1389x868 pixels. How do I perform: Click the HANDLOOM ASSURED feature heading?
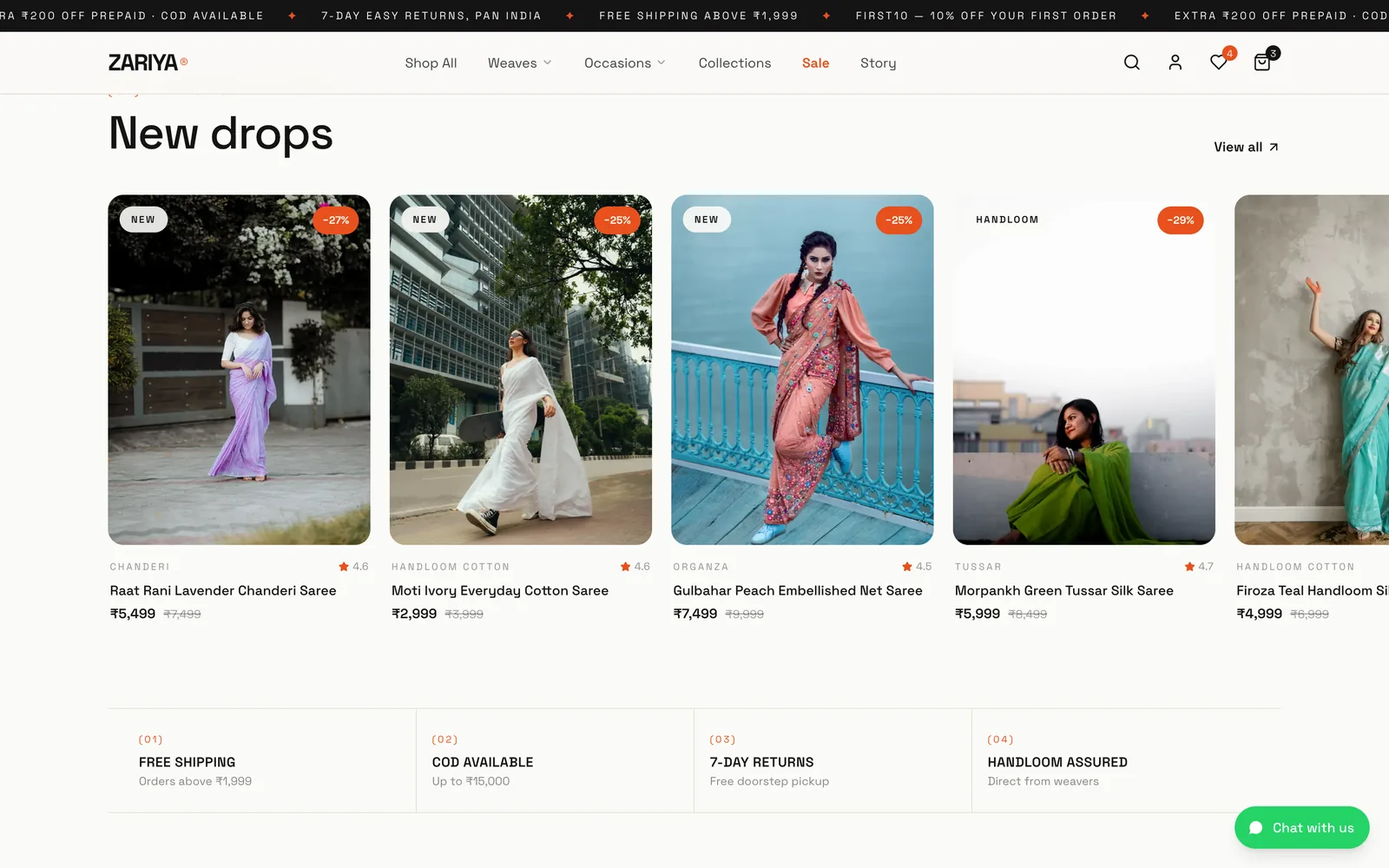1057,762
